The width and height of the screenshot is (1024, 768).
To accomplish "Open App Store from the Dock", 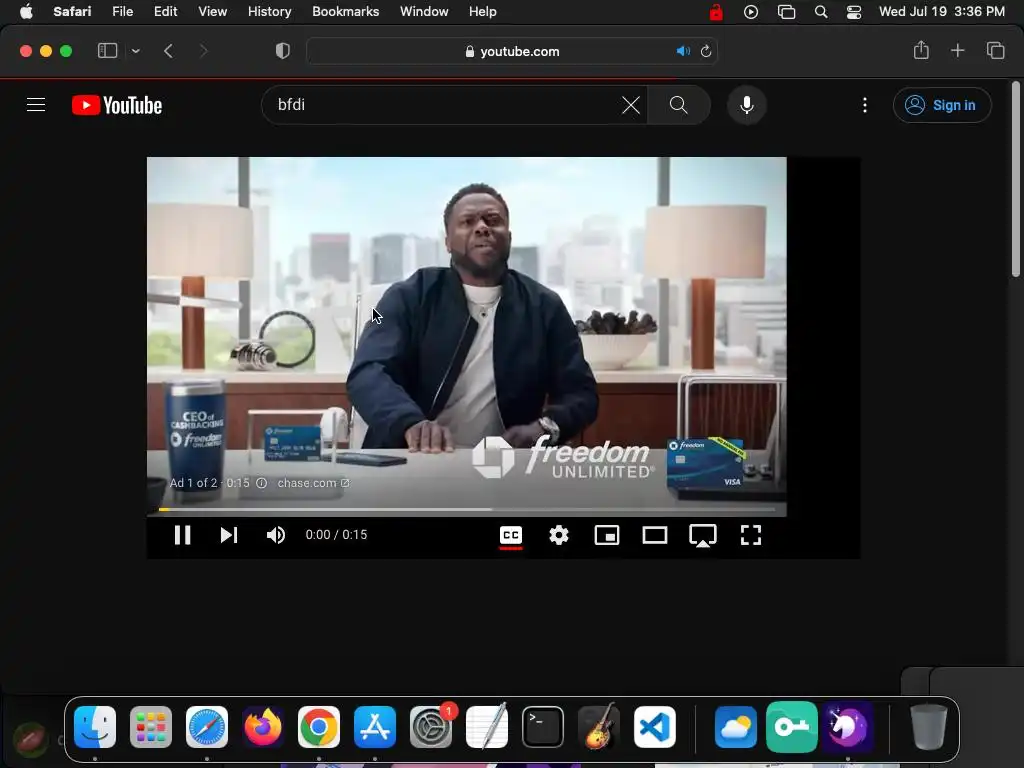I will (x=375, y=727).
